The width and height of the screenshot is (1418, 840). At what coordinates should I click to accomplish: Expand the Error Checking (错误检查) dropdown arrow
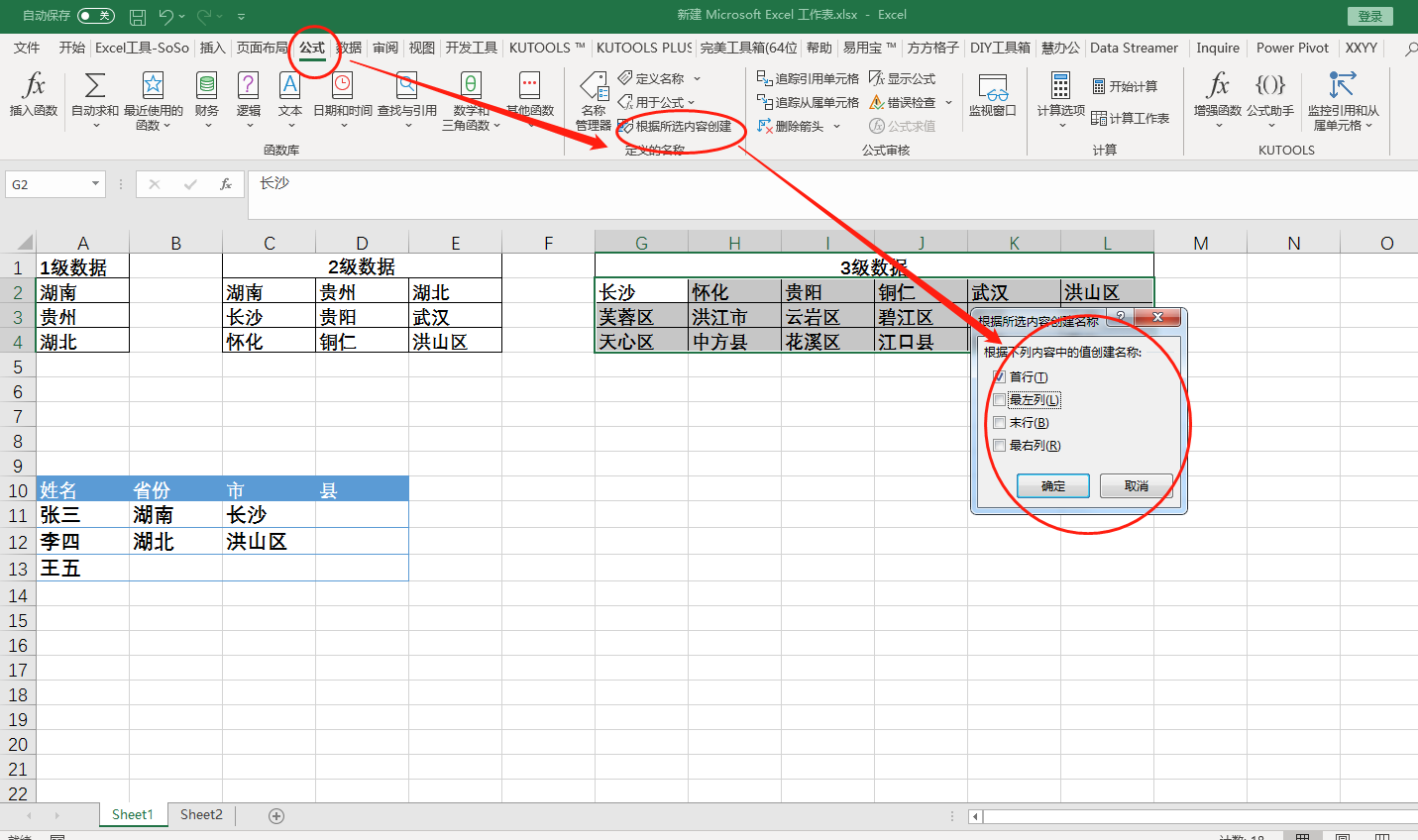click(x=948, y=102)
